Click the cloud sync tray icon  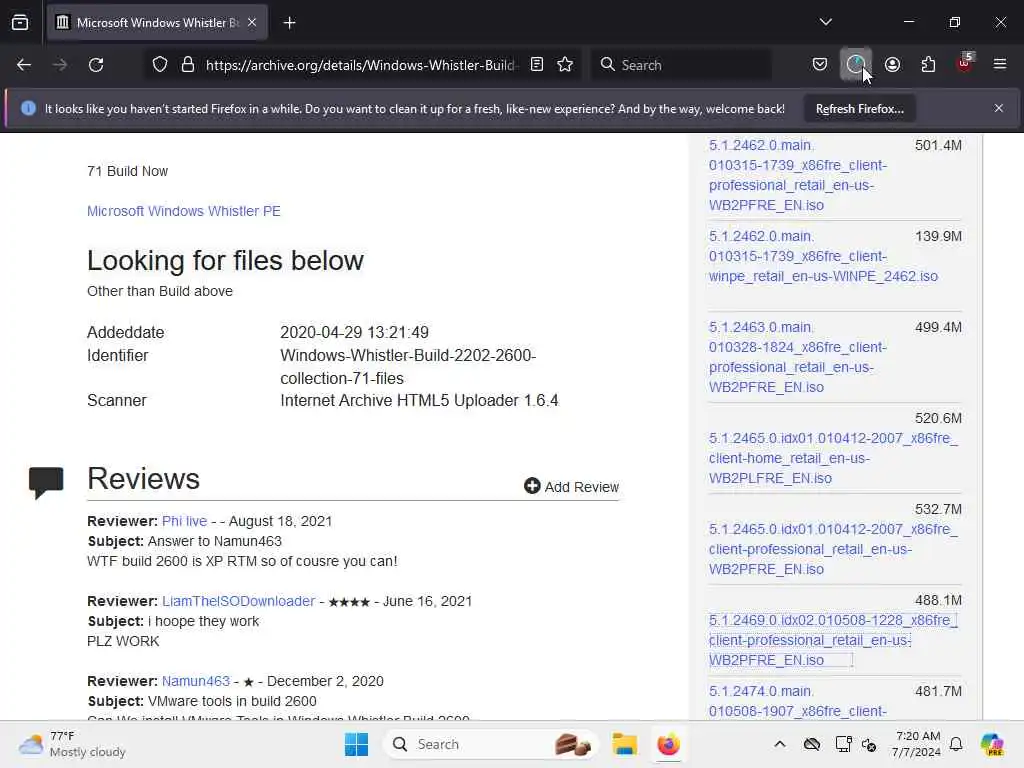[812, 744]
